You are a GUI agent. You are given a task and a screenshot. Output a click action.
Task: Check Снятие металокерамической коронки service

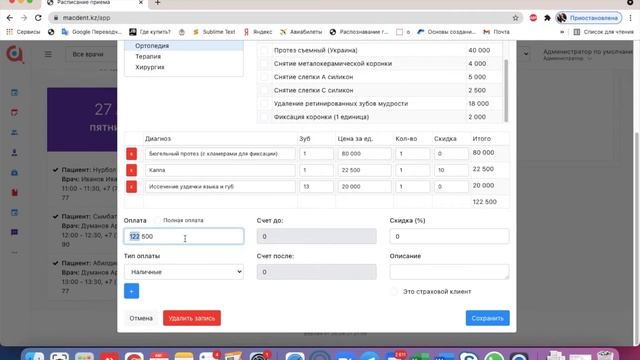click(264, 64)
